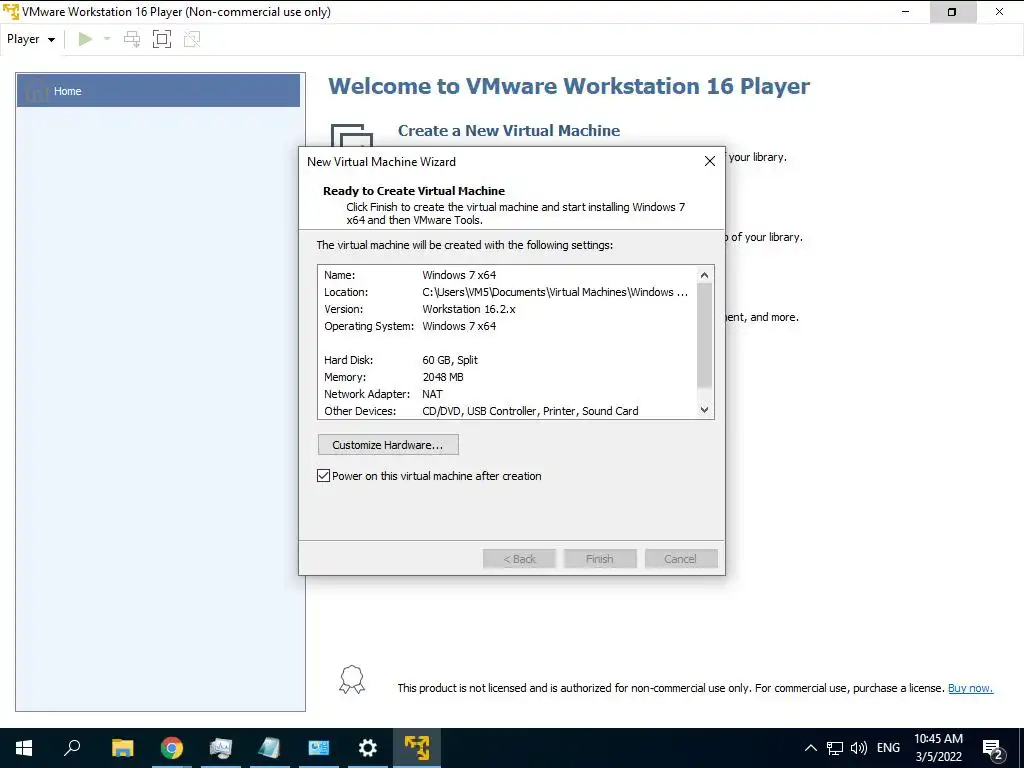Click the Buy now link
Screen dimensions: 1024x768
coord(970,688)
